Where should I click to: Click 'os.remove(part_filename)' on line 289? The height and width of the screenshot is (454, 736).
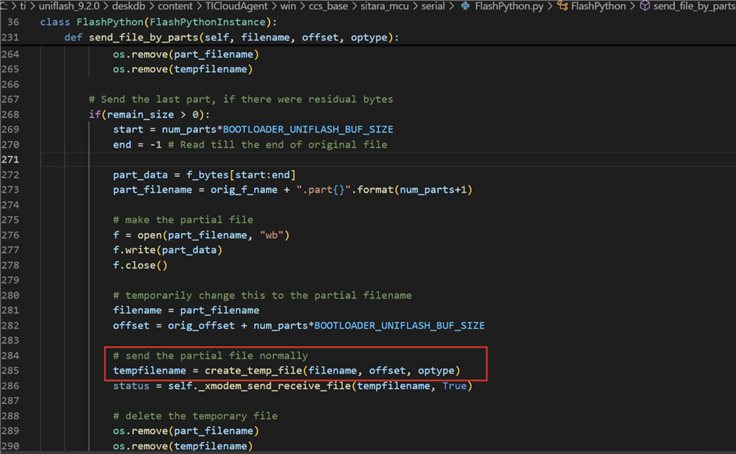pos(186,431)
